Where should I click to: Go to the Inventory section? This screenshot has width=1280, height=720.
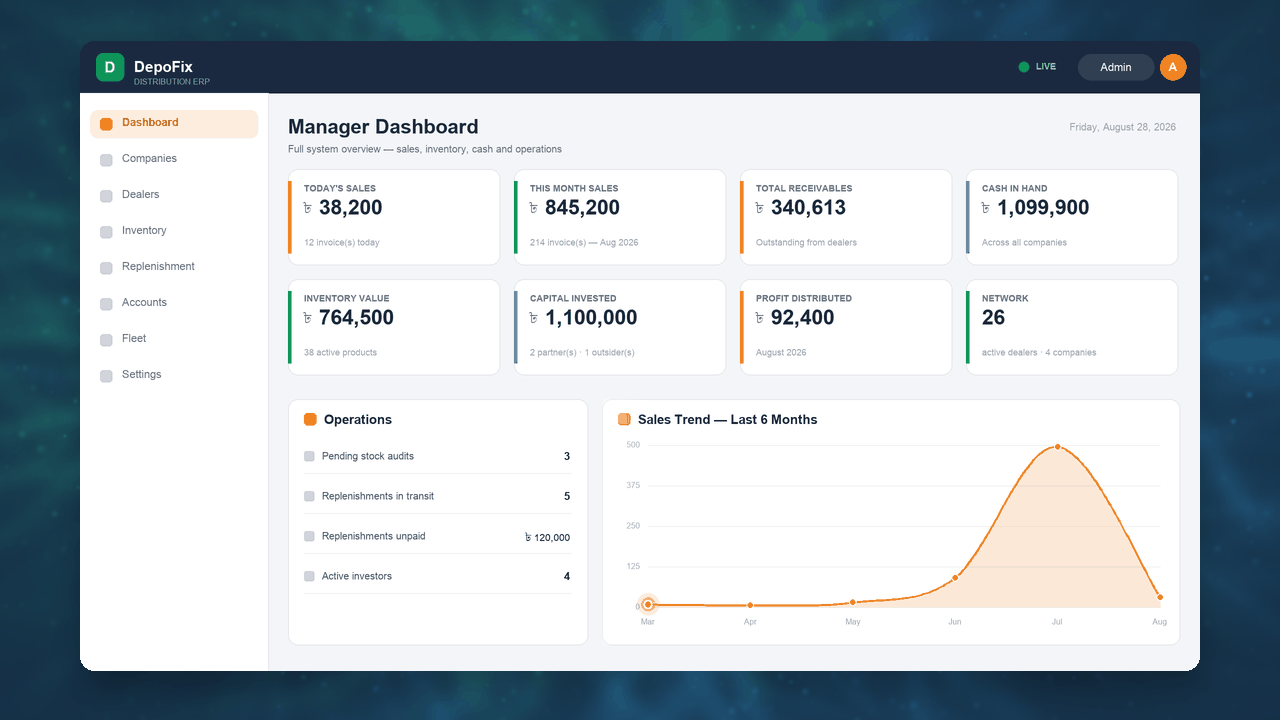coord(174,231)
